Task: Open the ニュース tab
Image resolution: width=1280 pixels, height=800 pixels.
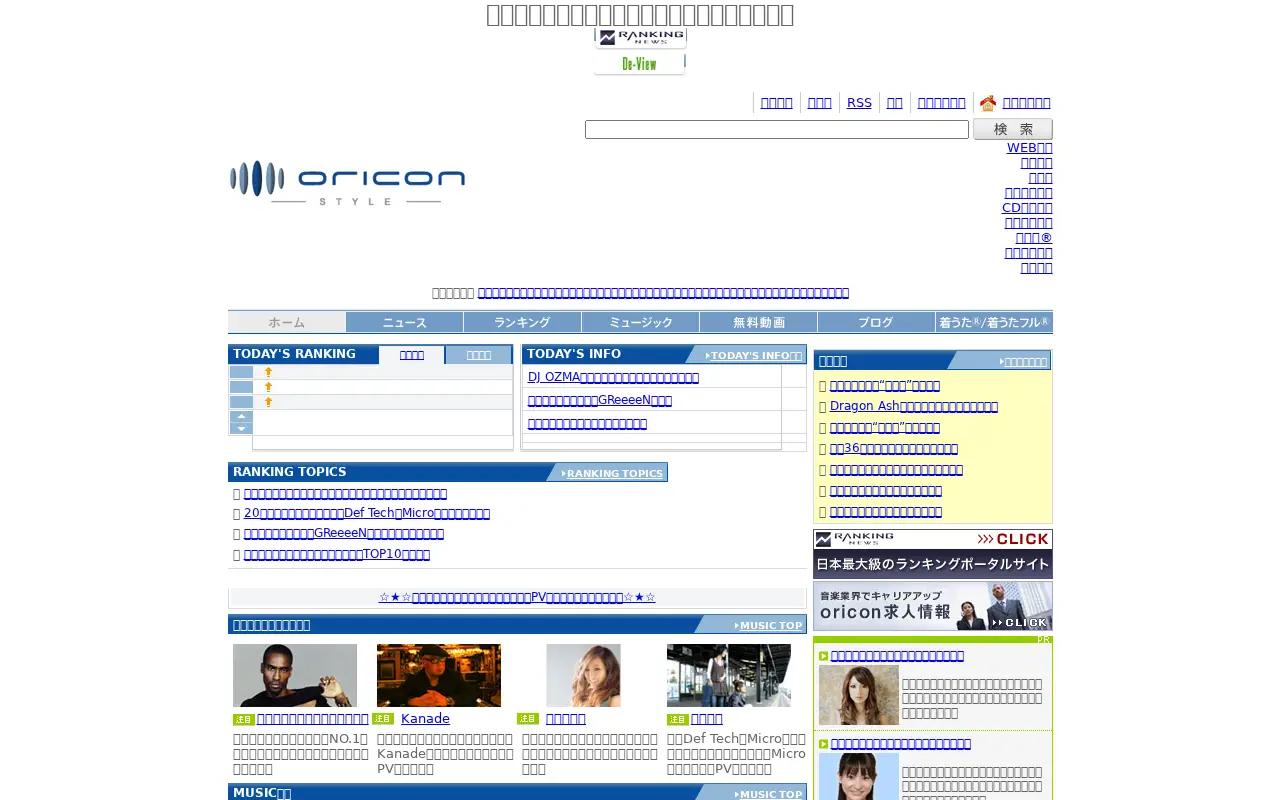Action: pos(405,322)
